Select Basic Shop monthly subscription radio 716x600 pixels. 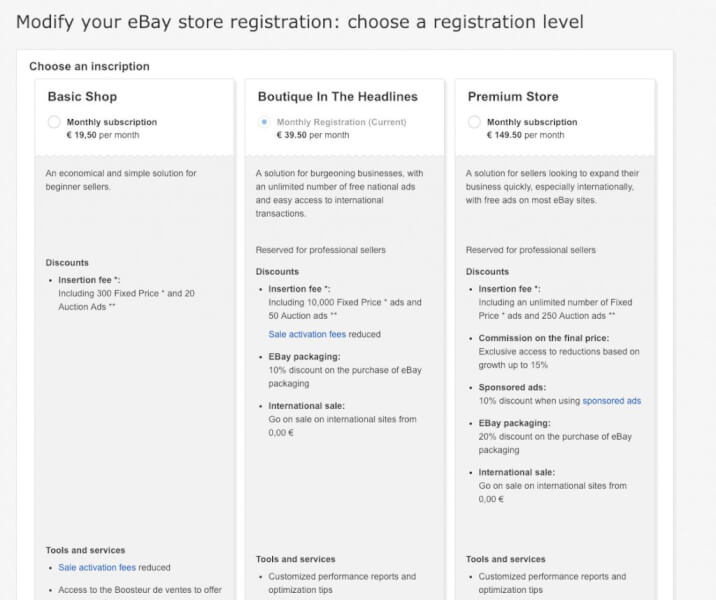point(54,122)
